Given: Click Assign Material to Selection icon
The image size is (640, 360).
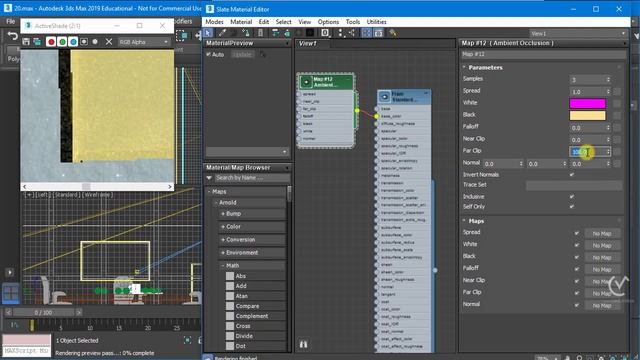Looking at the screenshot, I should [x=246, y=33].
